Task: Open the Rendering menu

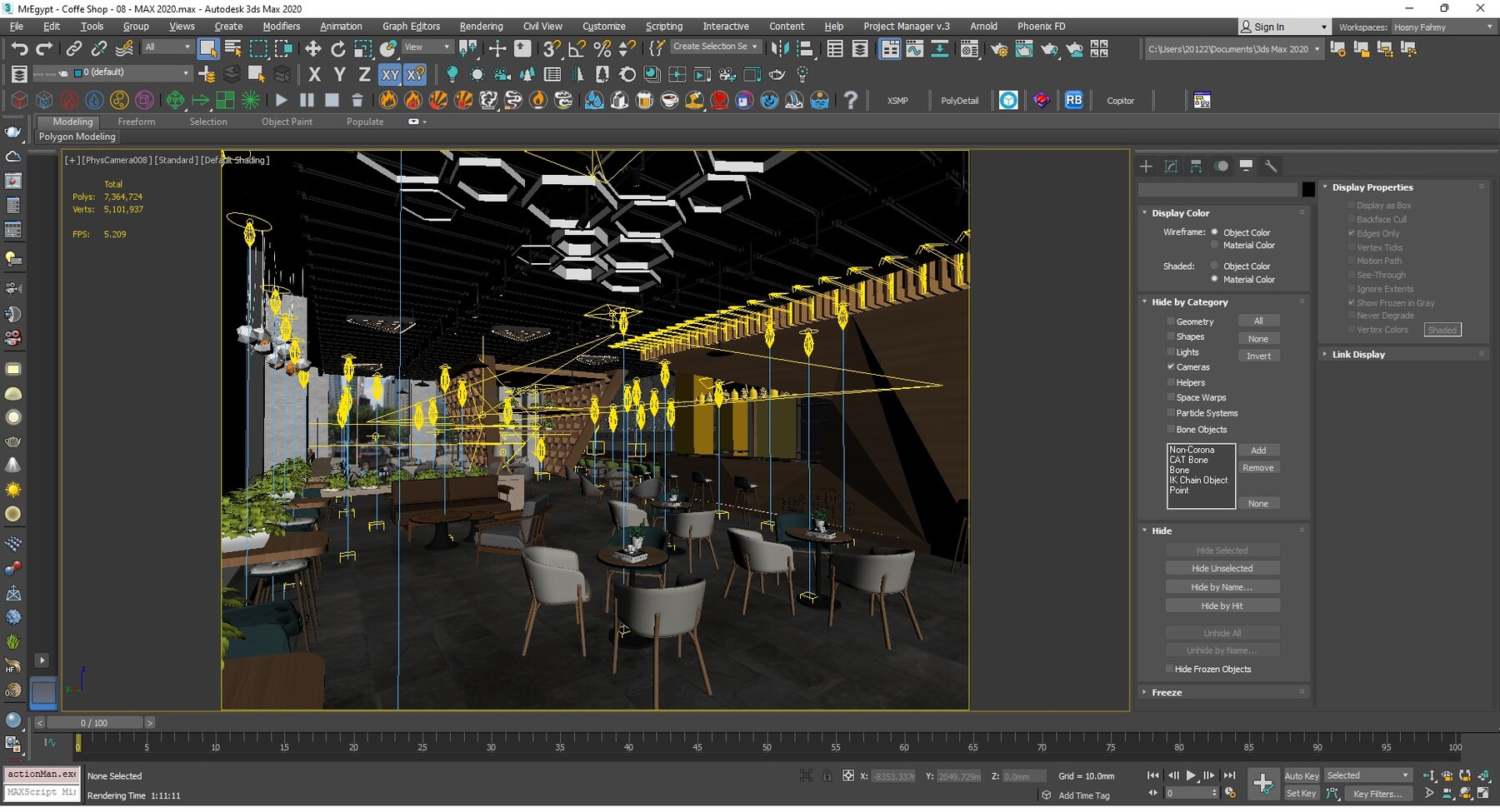Action: click(481, 26)
